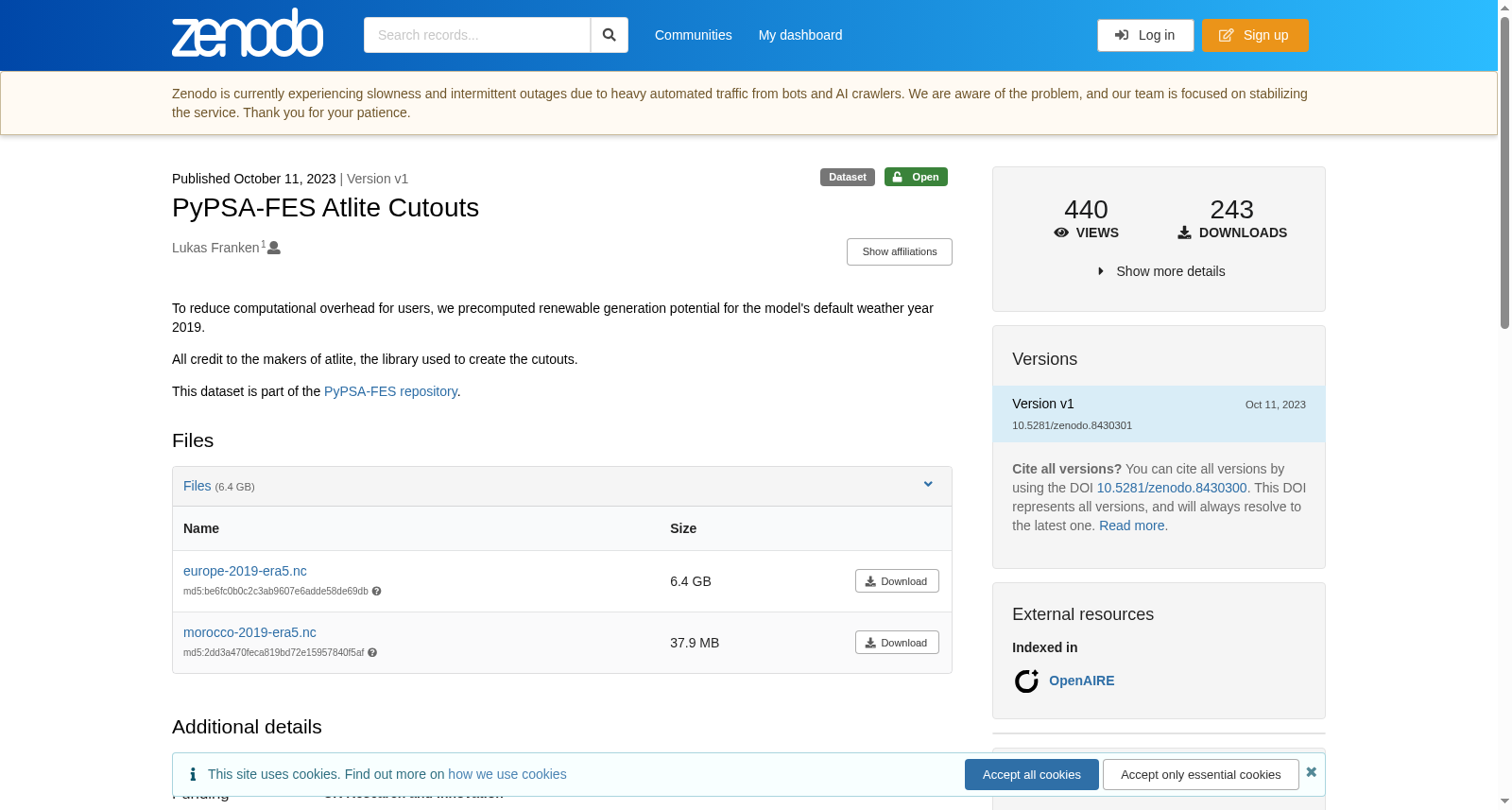Click the md5 help icon for europe-2019-era5.nc
This screenshot has width=1512, height=810.
(x=376, y=592)
